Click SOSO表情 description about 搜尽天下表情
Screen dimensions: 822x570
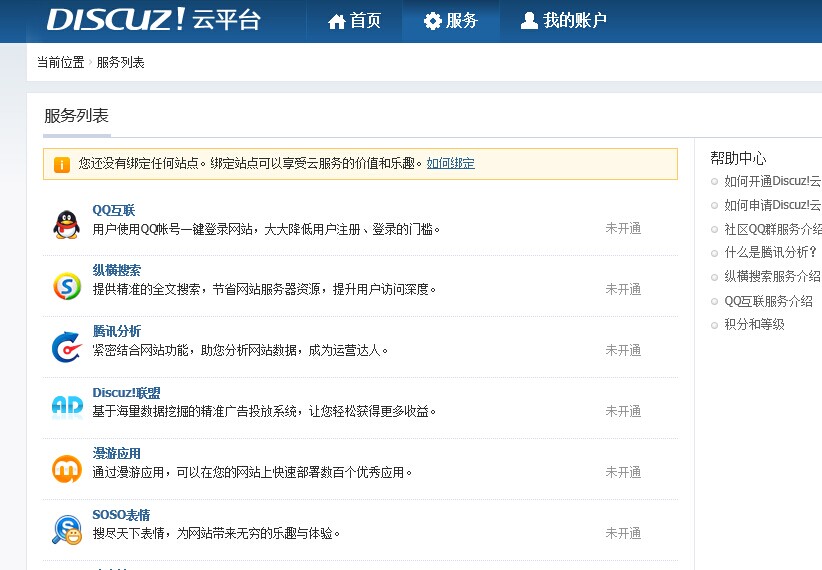[217, 533]
